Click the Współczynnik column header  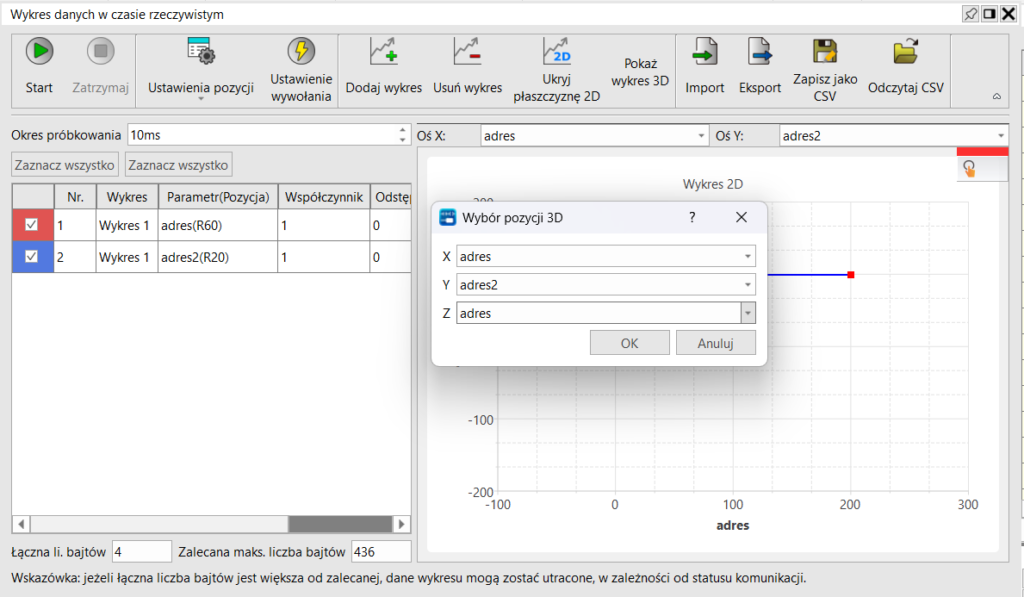click(x=324, y=197)
